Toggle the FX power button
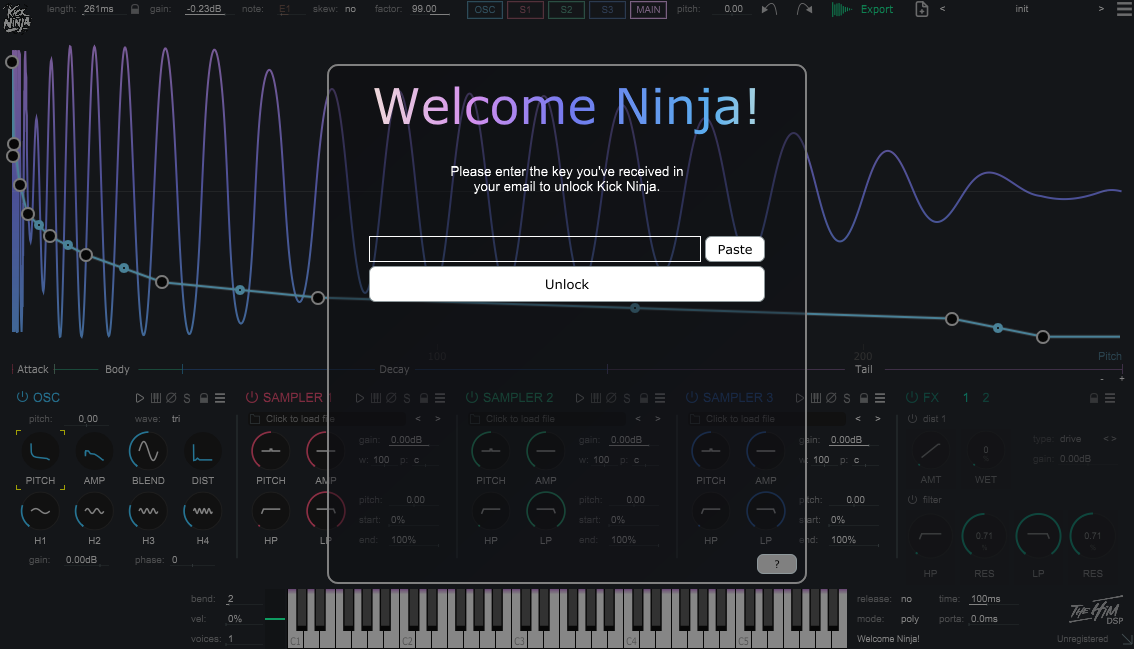1134x649 pixels. point(911,396)
